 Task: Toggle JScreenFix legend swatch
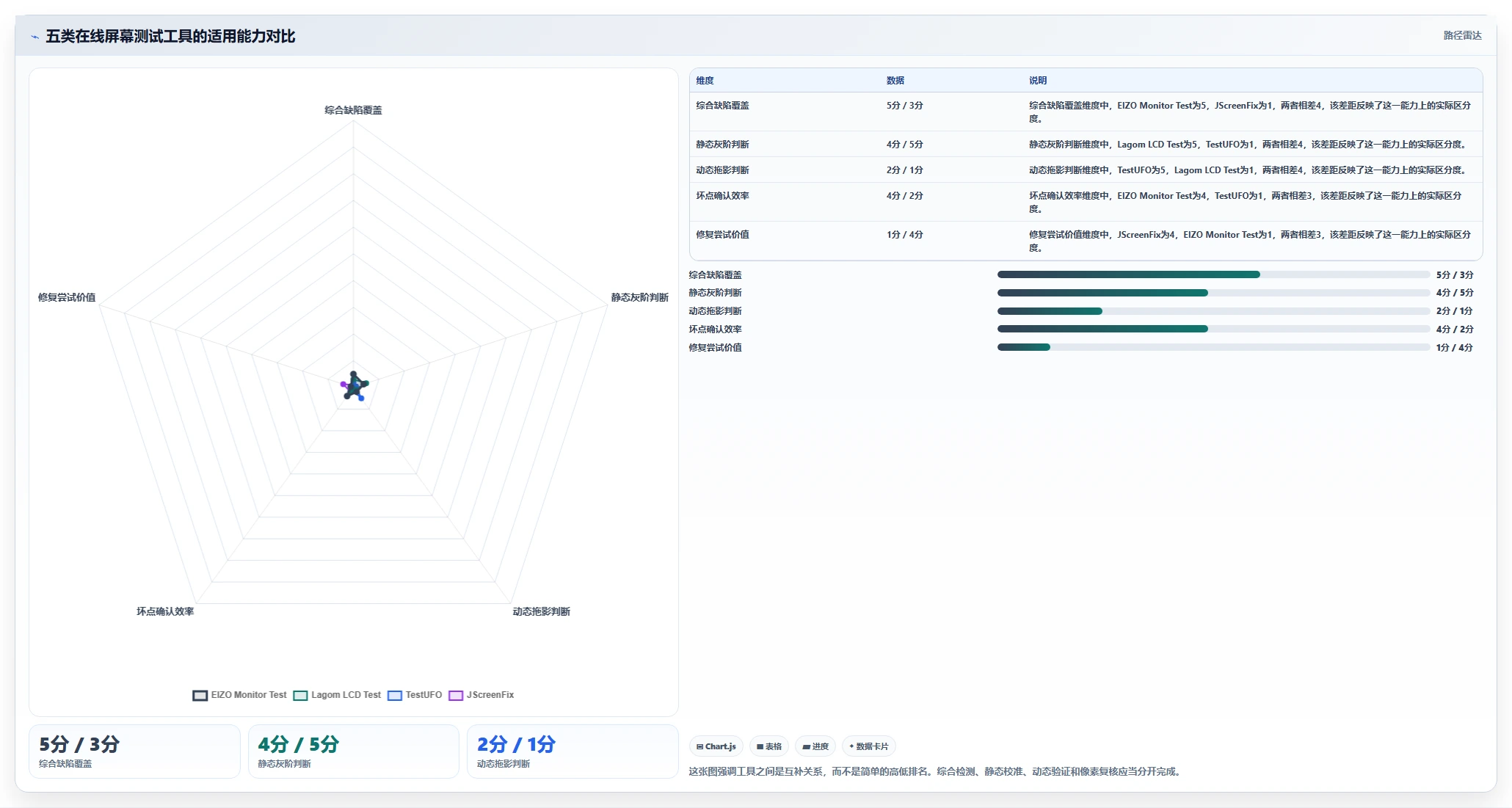tap(456, 696)
